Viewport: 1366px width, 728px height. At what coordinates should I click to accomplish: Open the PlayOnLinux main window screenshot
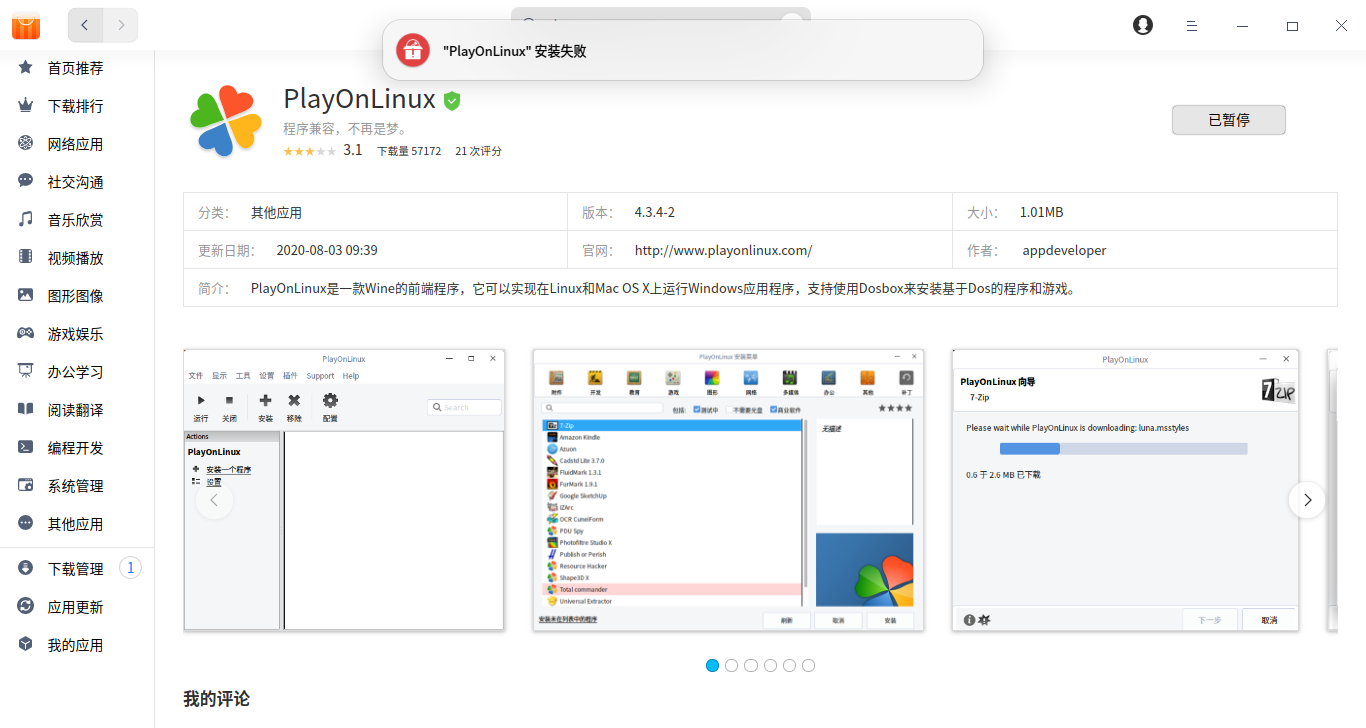344,490
